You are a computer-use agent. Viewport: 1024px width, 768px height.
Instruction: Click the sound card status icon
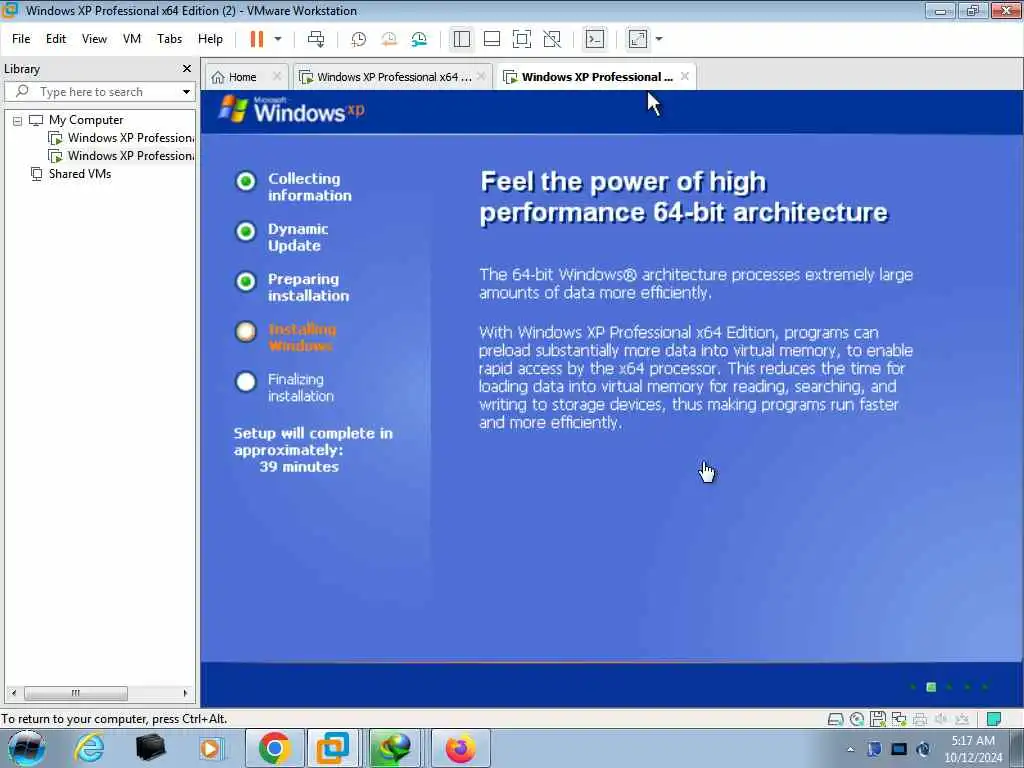tap(941, 720)
